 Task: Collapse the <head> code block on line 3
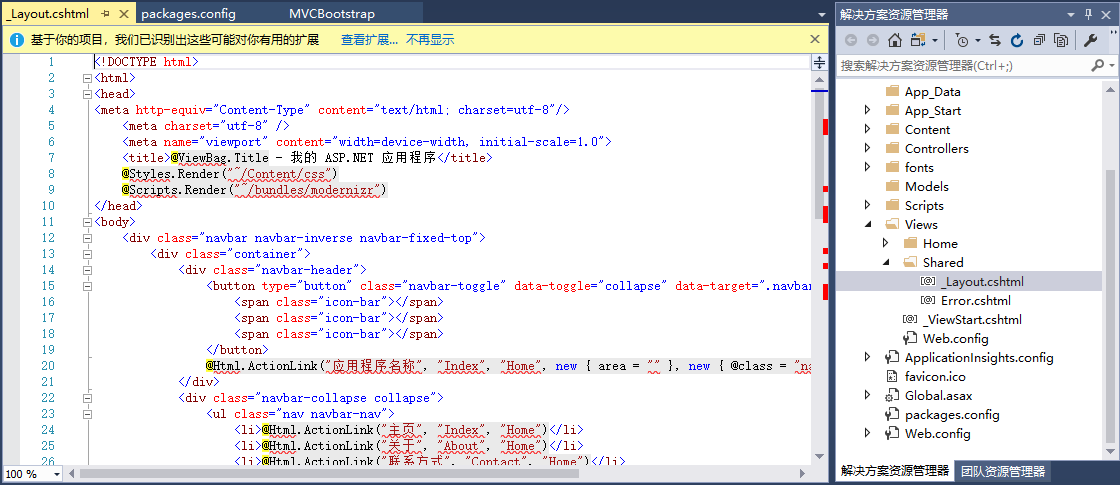(x=86, y=94)
